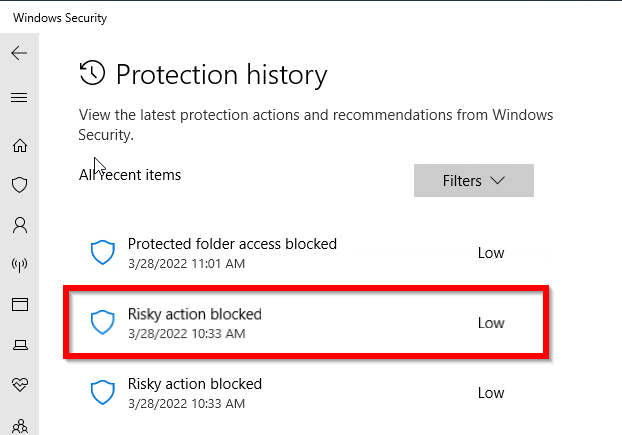Open Virus & threat protection shield icon
The width and height of the screenshot is (622, 435).
[x=19, y=185]
